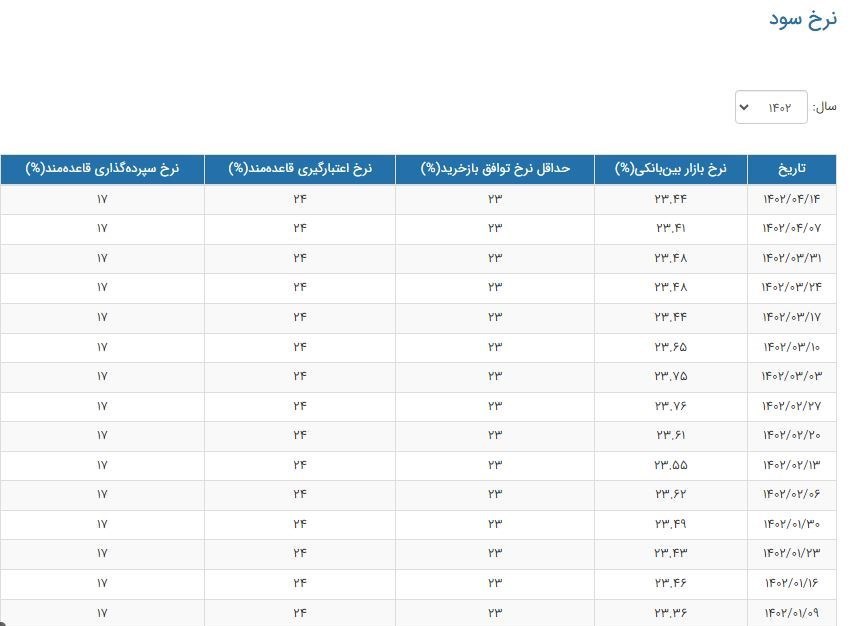Click the 'نرخ بازار بین‌بانکی(%)' column header
Image resolution: width=856 pixels, height=626 pixels.
pyautogui.click(x=677, y=169)
